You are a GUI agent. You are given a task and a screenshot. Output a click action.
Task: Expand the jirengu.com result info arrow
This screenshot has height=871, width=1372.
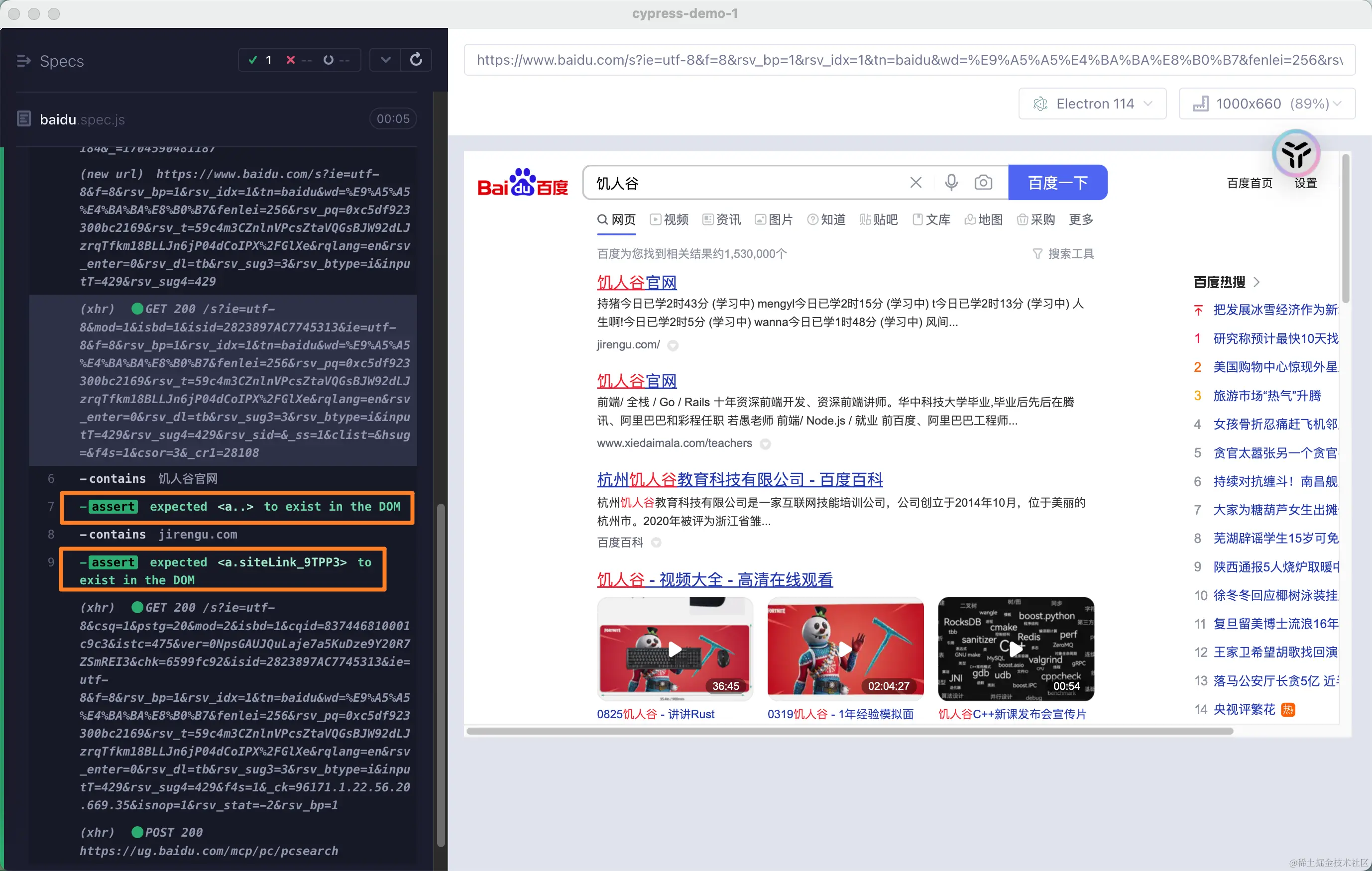tap(673, 345)
